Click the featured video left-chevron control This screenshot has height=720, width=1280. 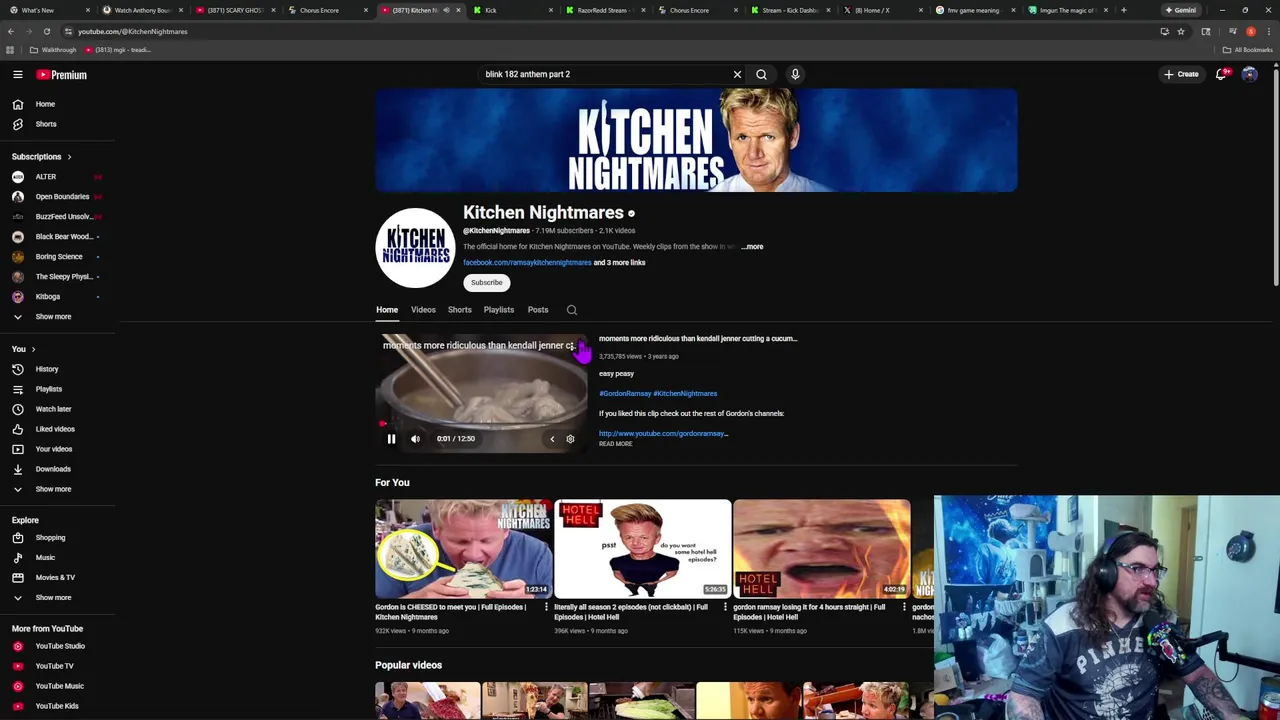pyautogui.click(x=552, y=439)
